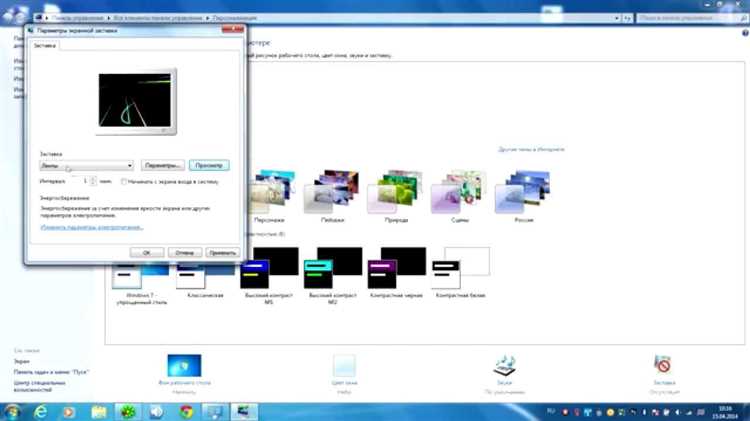Viewport: 750px width, 421px height.
Task: Click Панель управления in the breadcrumb
Action: [77, 18]
